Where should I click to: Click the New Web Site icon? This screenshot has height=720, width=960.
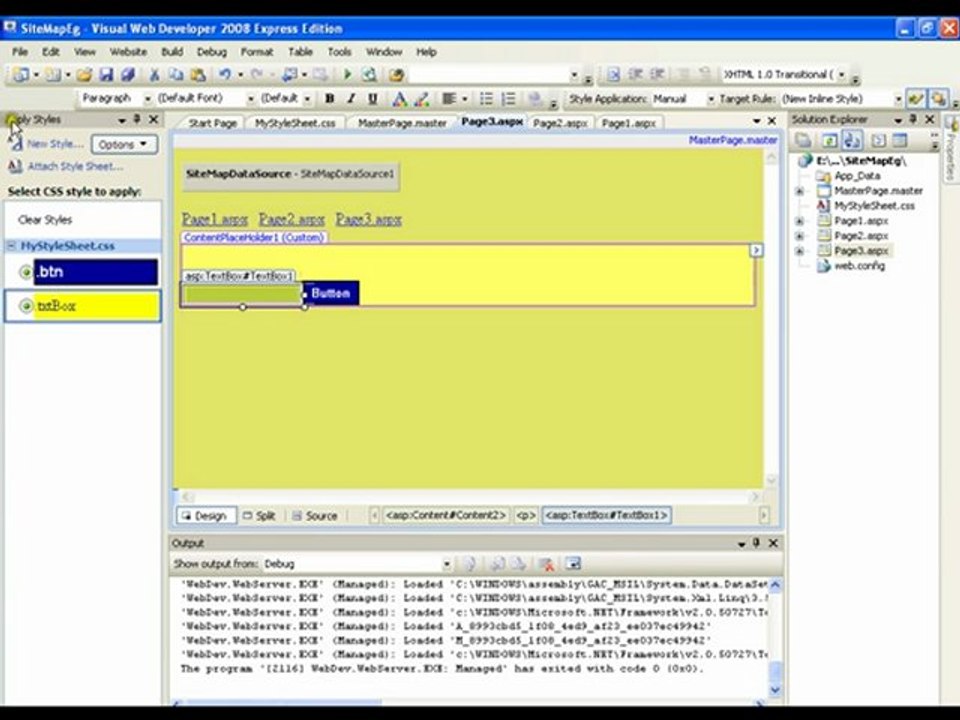click(x=21, y=75)
